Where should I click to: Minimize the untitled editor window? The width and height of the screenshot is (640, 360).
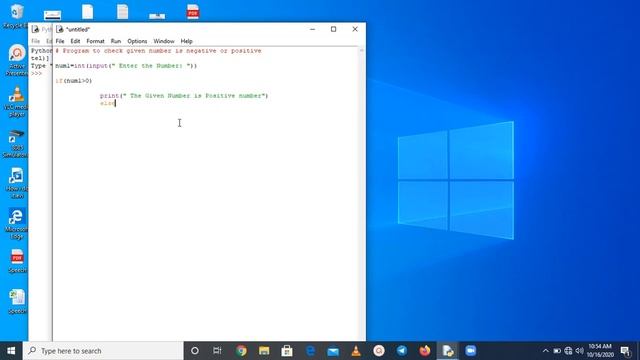[313, 29]
